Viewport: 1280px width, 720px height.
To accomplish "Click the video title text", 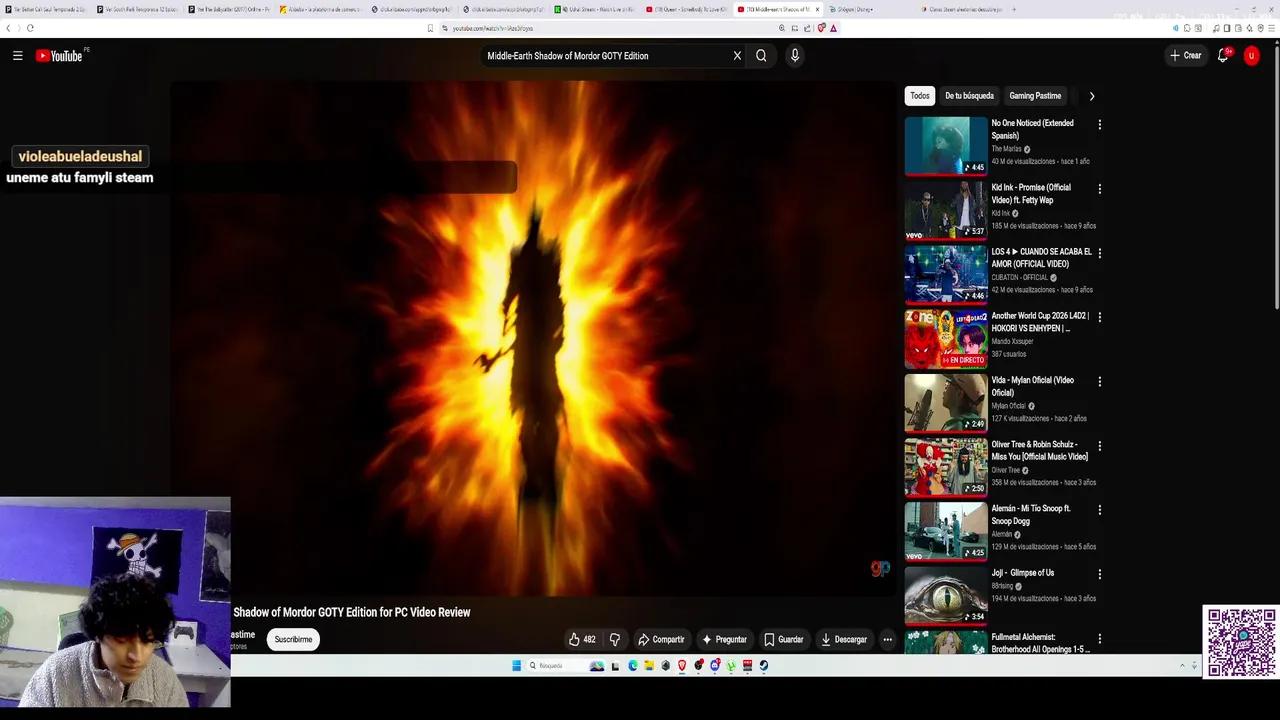I will tap(351, 612).
